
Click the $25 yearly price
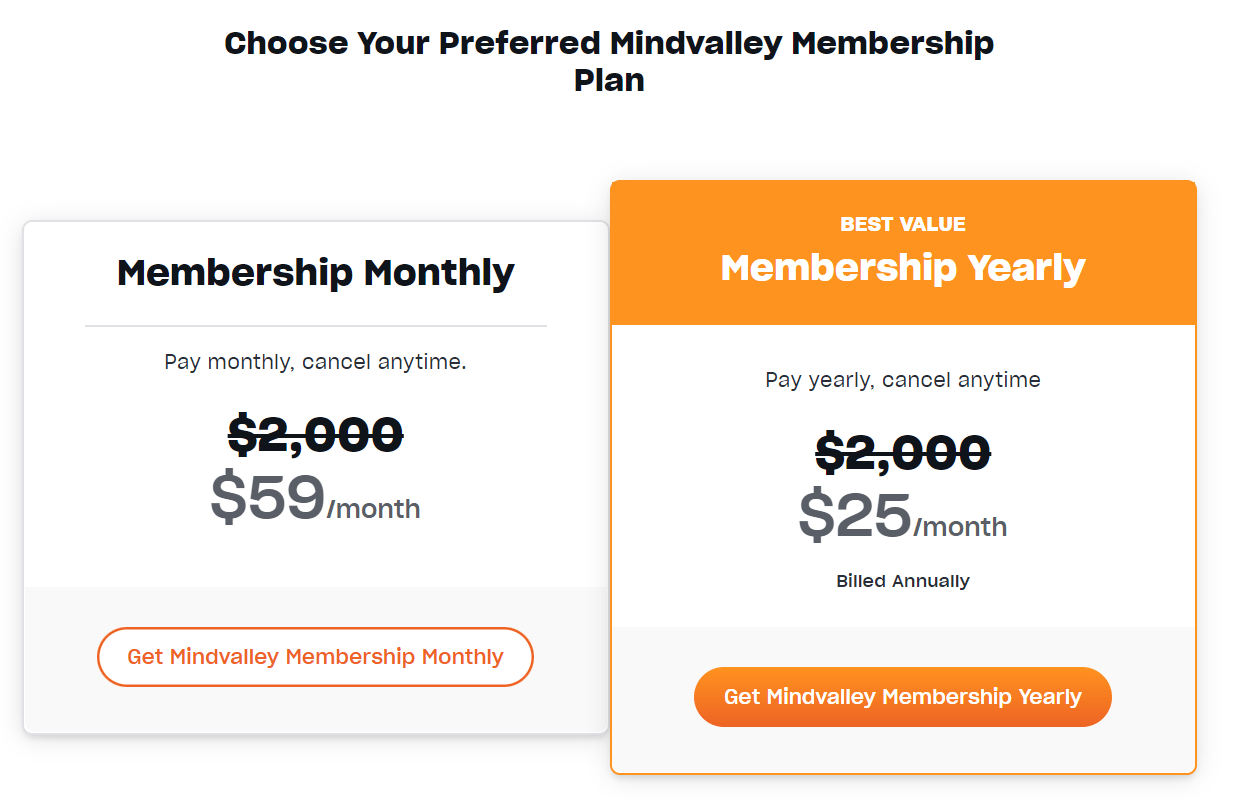tap(855, 516)
